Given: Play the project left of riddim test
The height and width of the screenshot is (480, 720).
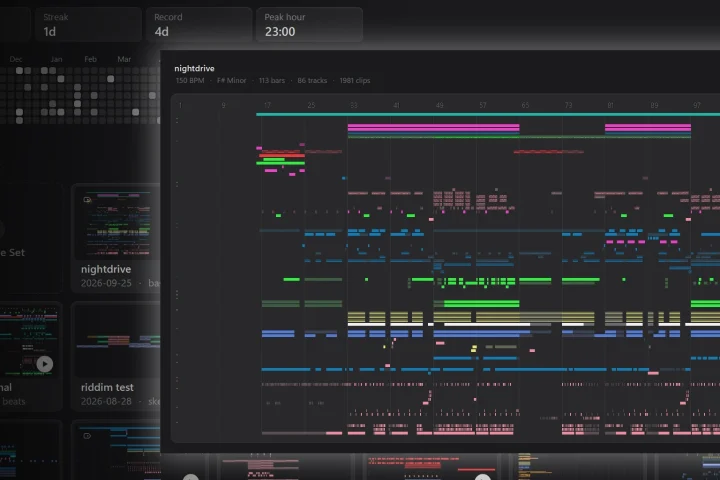Looking at the screenshot, I should tap(45, 364).
